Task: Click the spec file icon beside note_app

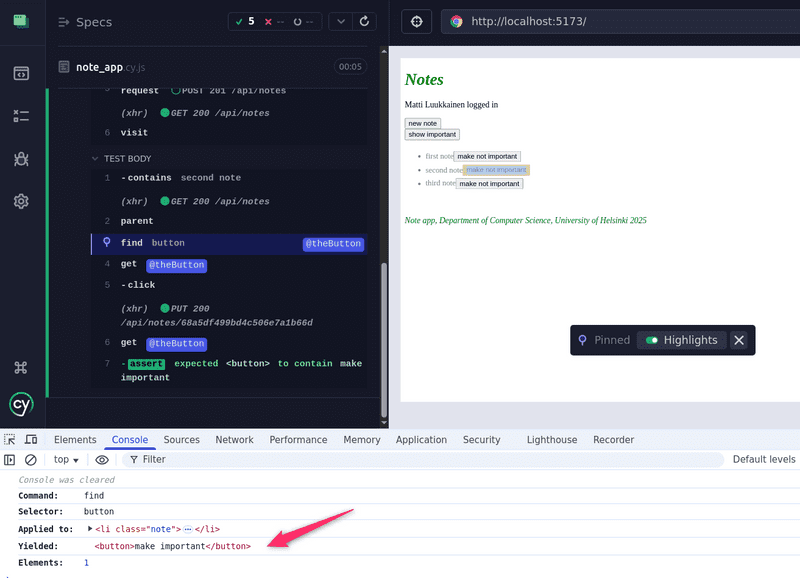Action: point(64,67)
